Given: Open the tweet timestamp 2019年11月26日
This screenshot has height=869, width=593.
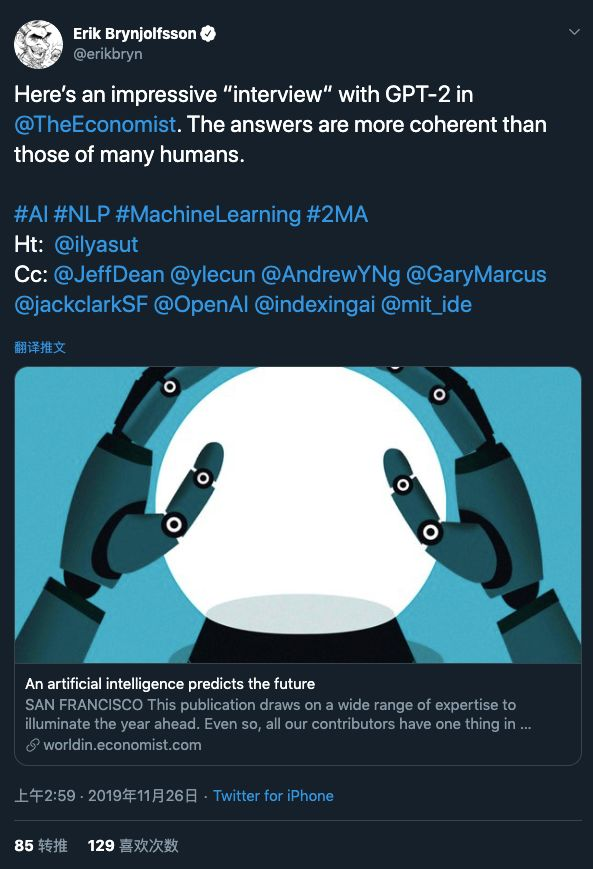Looking at the screenshot, I should 142,796.
